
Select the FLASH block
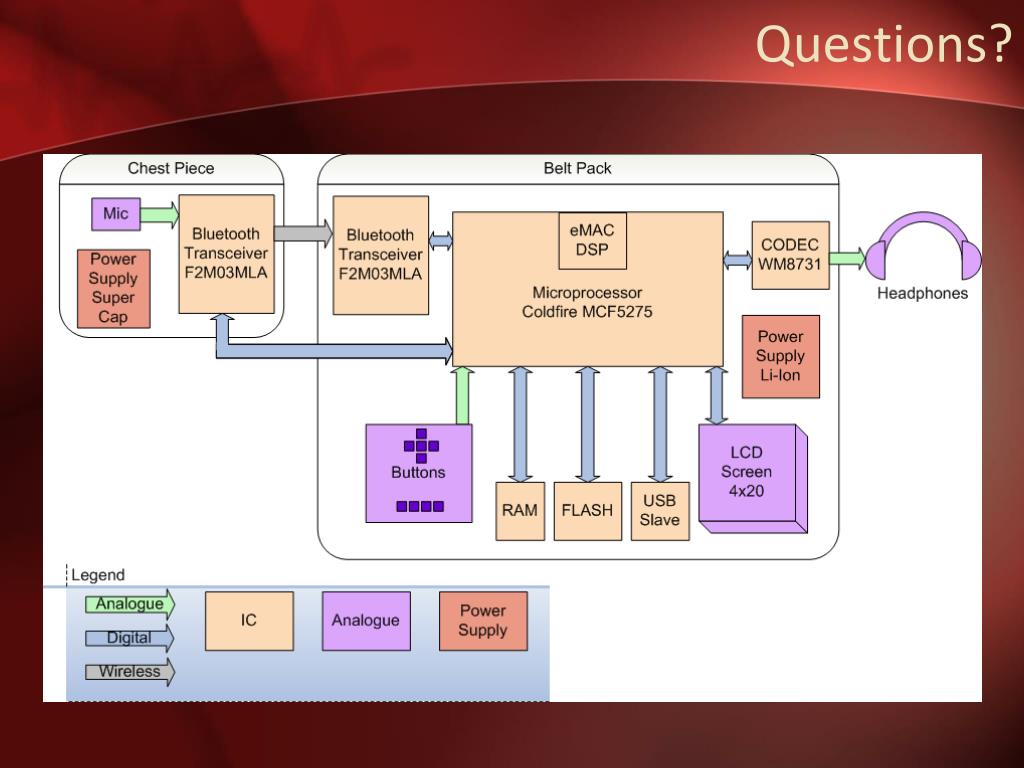click(588, 511)
